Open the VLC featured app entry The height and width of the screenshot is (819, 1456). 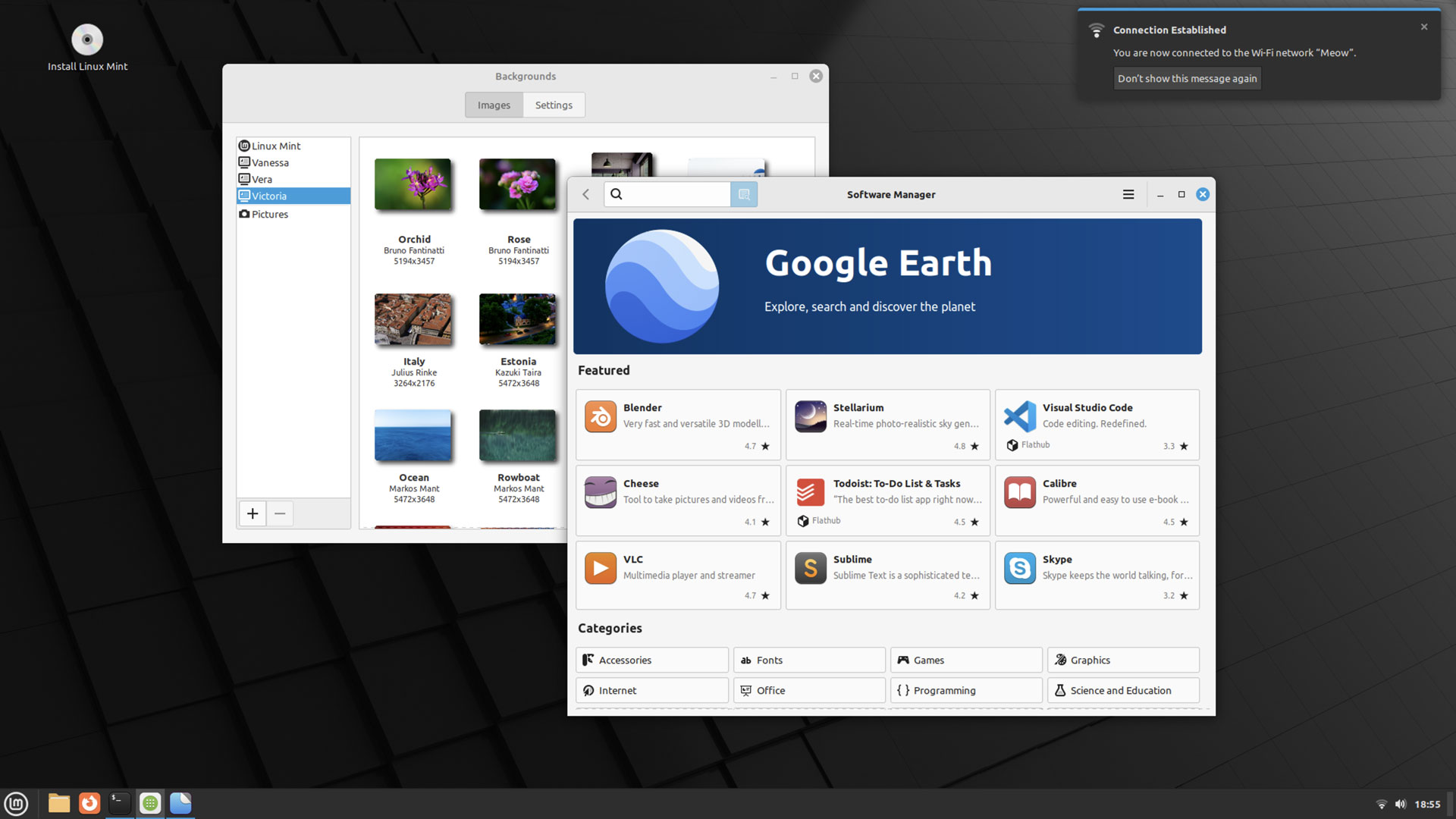pos(678,575)
